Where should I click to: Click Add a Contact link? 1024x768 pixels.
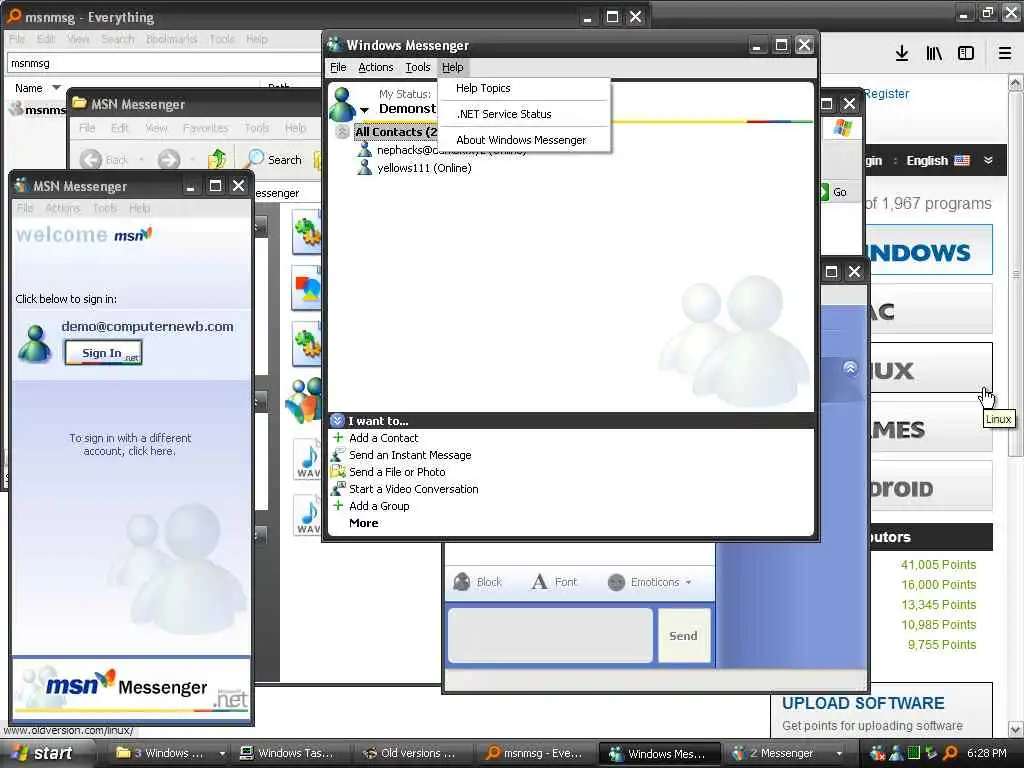[383, 438]
